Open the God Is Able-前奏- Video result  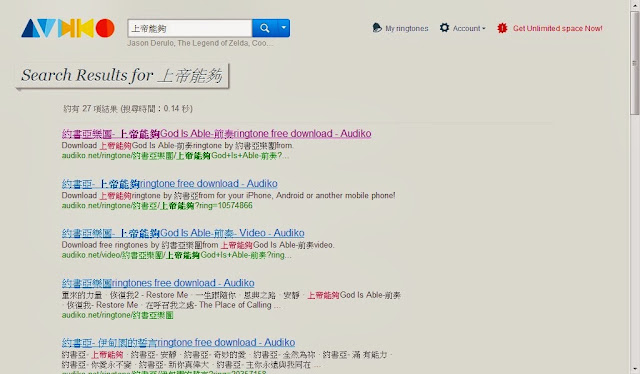183,233
